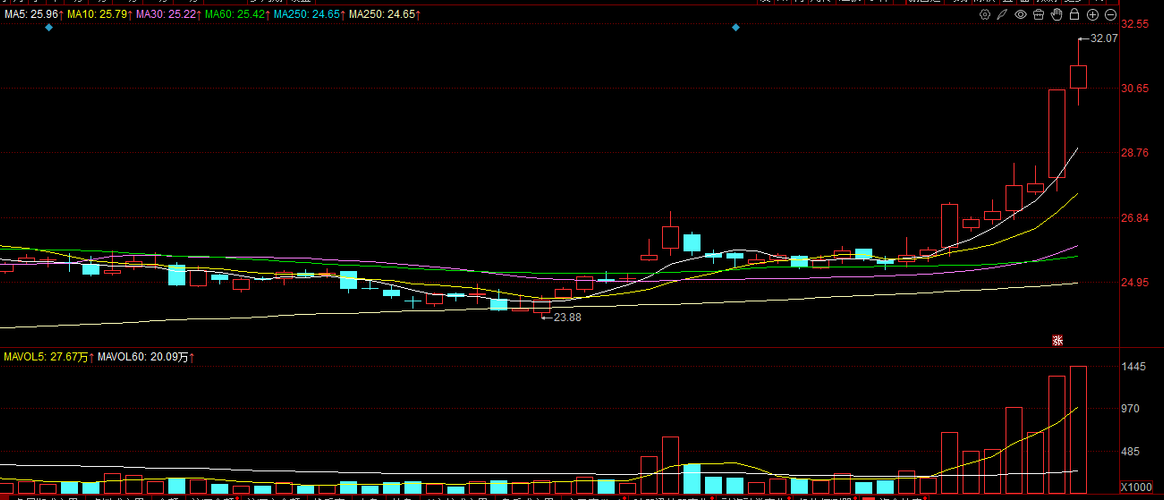The width and height of the screenshot is (1164, 500).
Task: Select the hand pan tool icon
Action: tap(1056, 14)
